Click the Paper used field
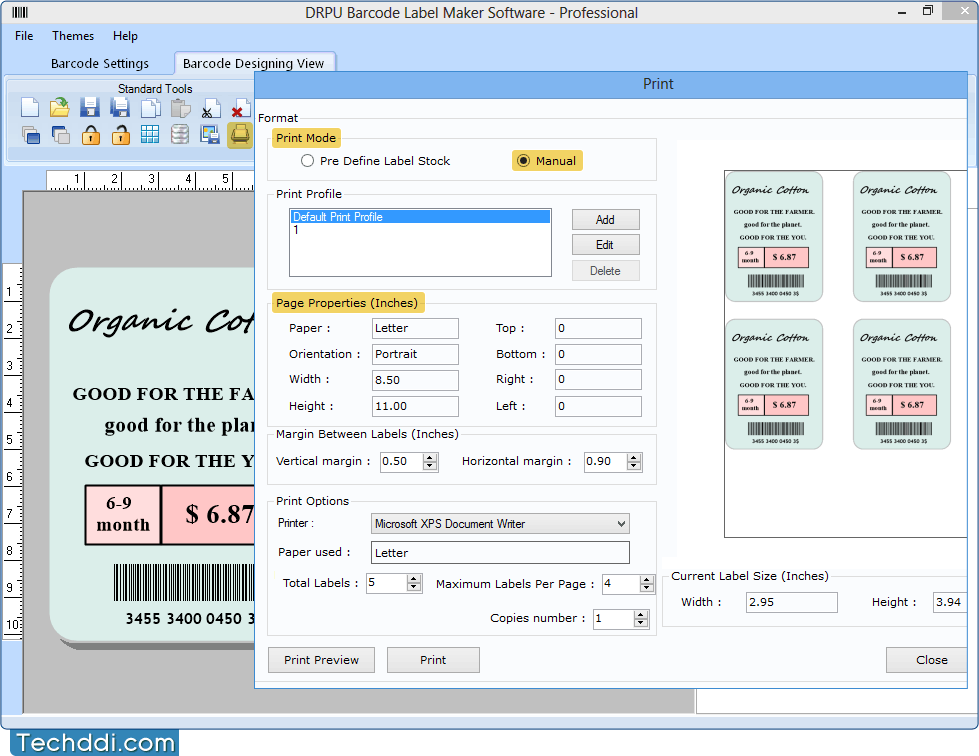 [500, 552]
